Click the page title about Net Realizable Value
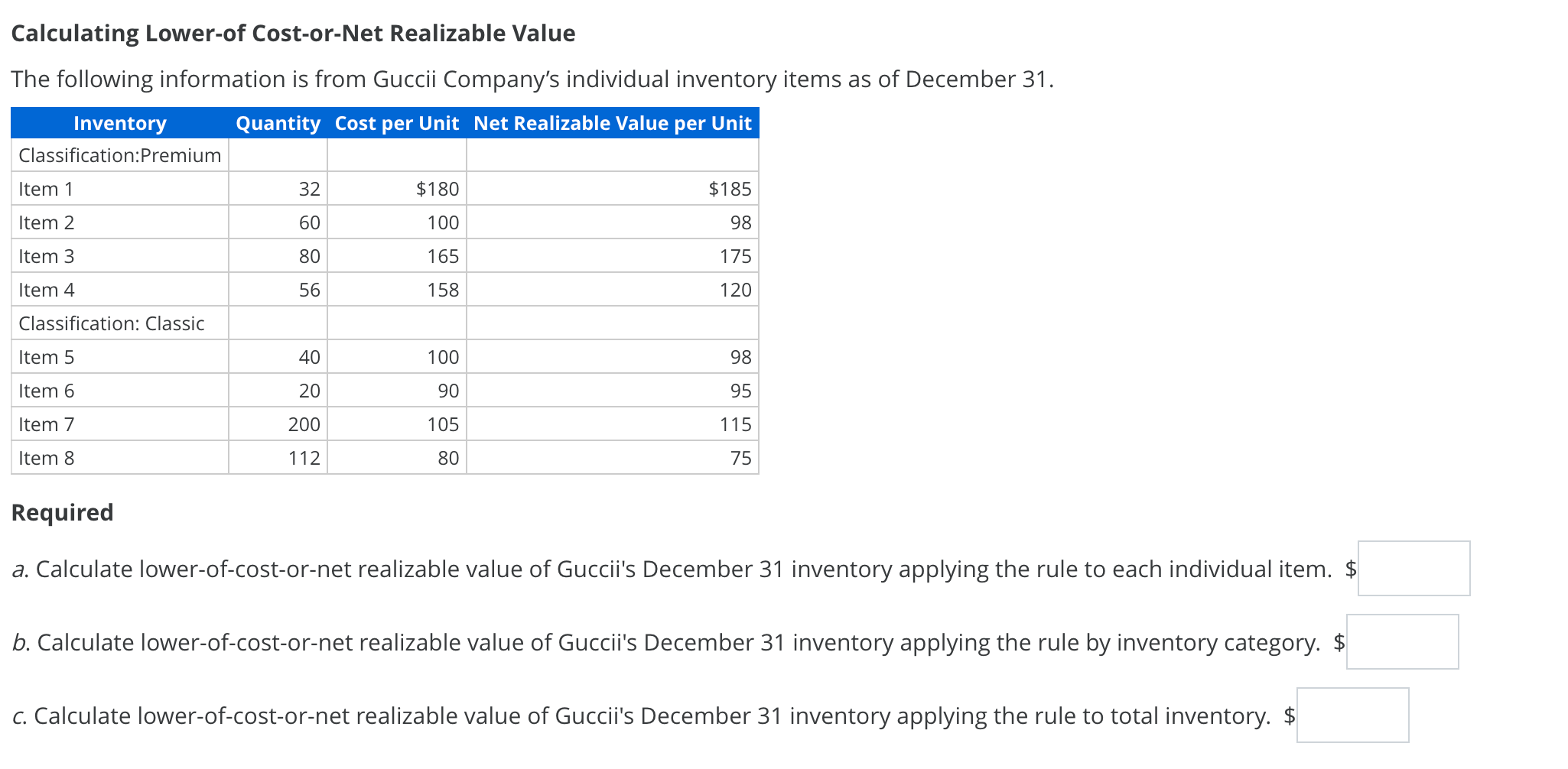The width and height of the screenshot is (1568, 769). [x=294, y=33]
